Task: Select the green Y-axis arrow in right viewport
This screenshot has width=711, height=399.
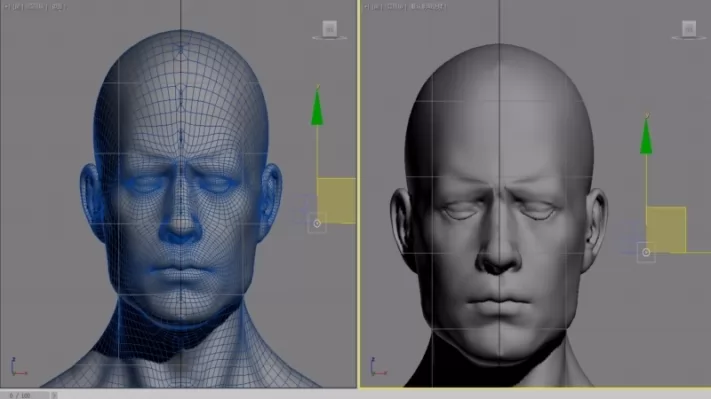Action: (x=646, y=135)
